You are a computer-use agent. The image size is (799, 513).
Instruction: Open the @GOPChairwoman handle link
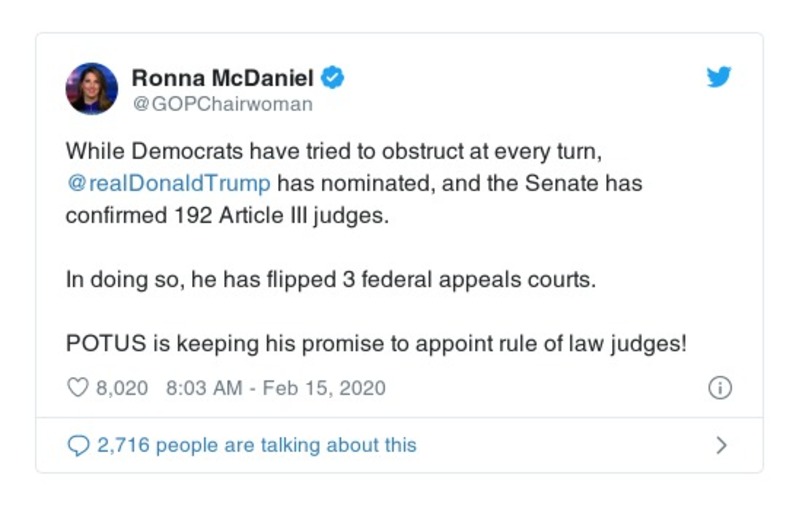pos(222,104)
